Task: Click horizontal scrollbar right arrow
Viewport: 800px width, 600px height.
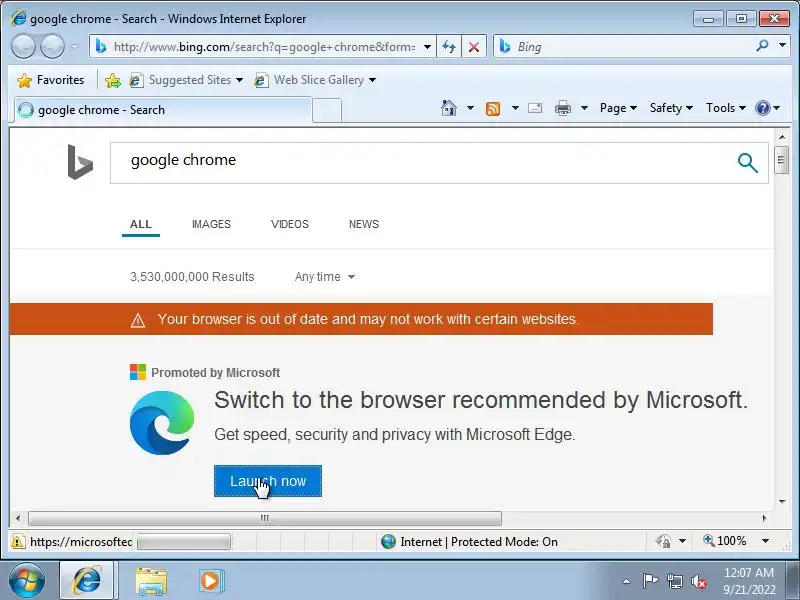Action: [x=764, y=518]
